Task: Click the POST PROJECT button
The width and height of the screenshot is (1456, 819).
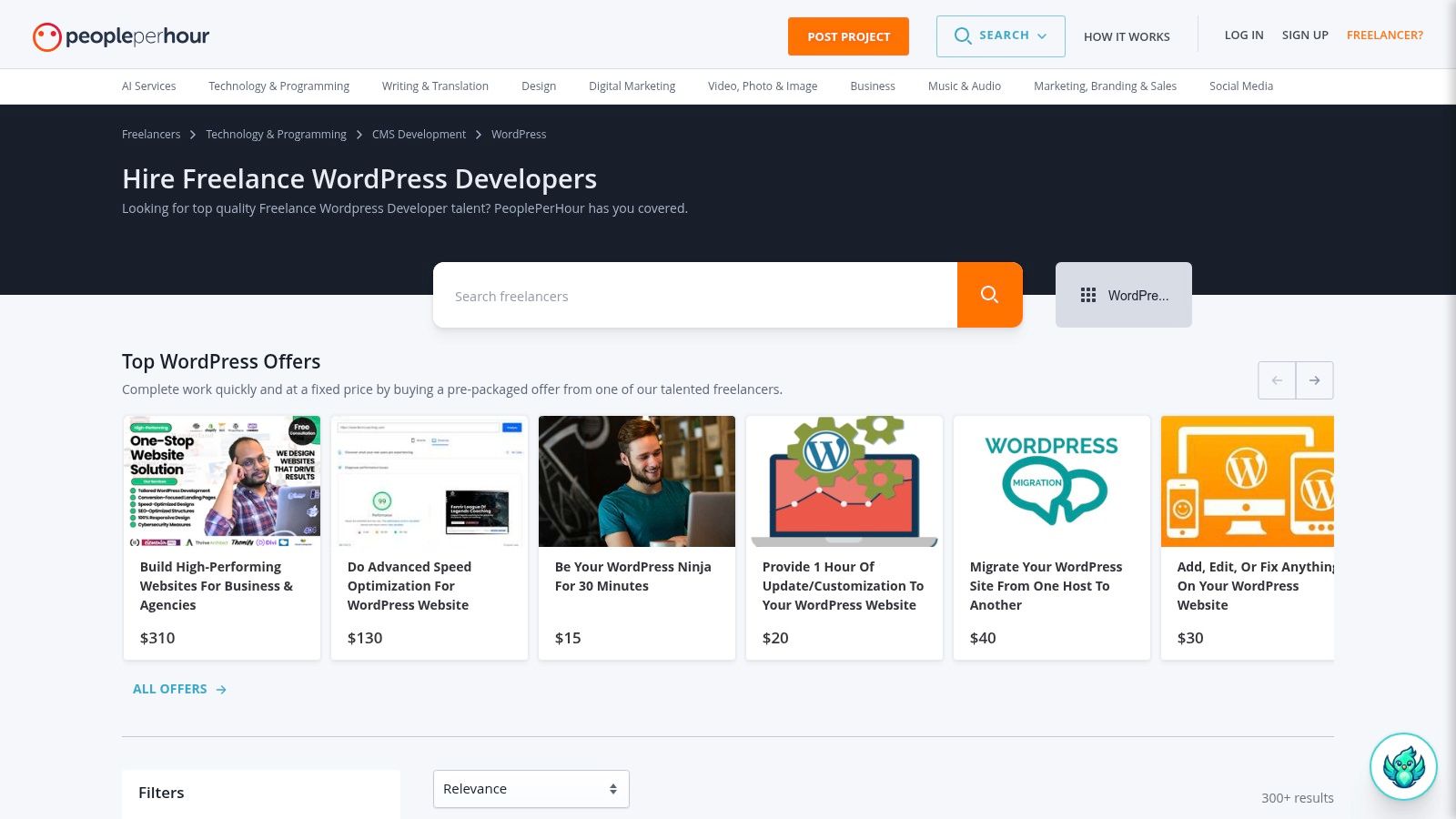Action: (x=847, y=36)
